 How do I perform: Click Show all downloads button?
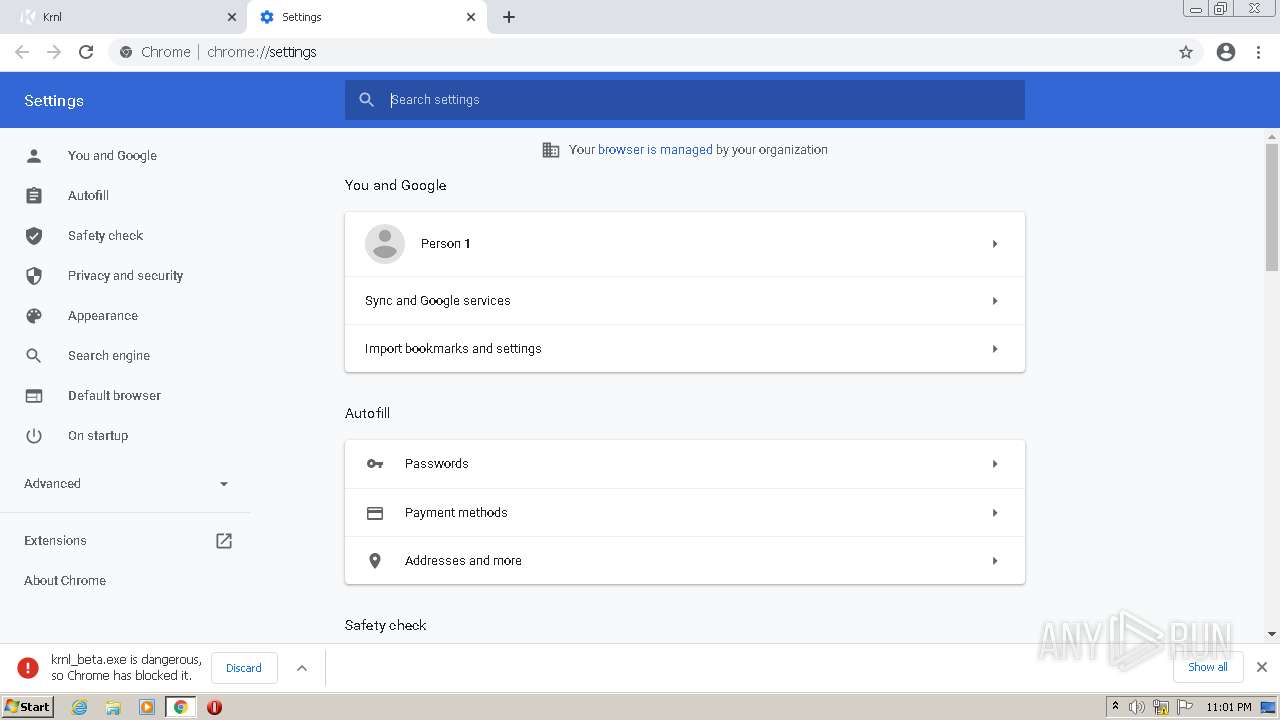click(x=1208, y=667)
